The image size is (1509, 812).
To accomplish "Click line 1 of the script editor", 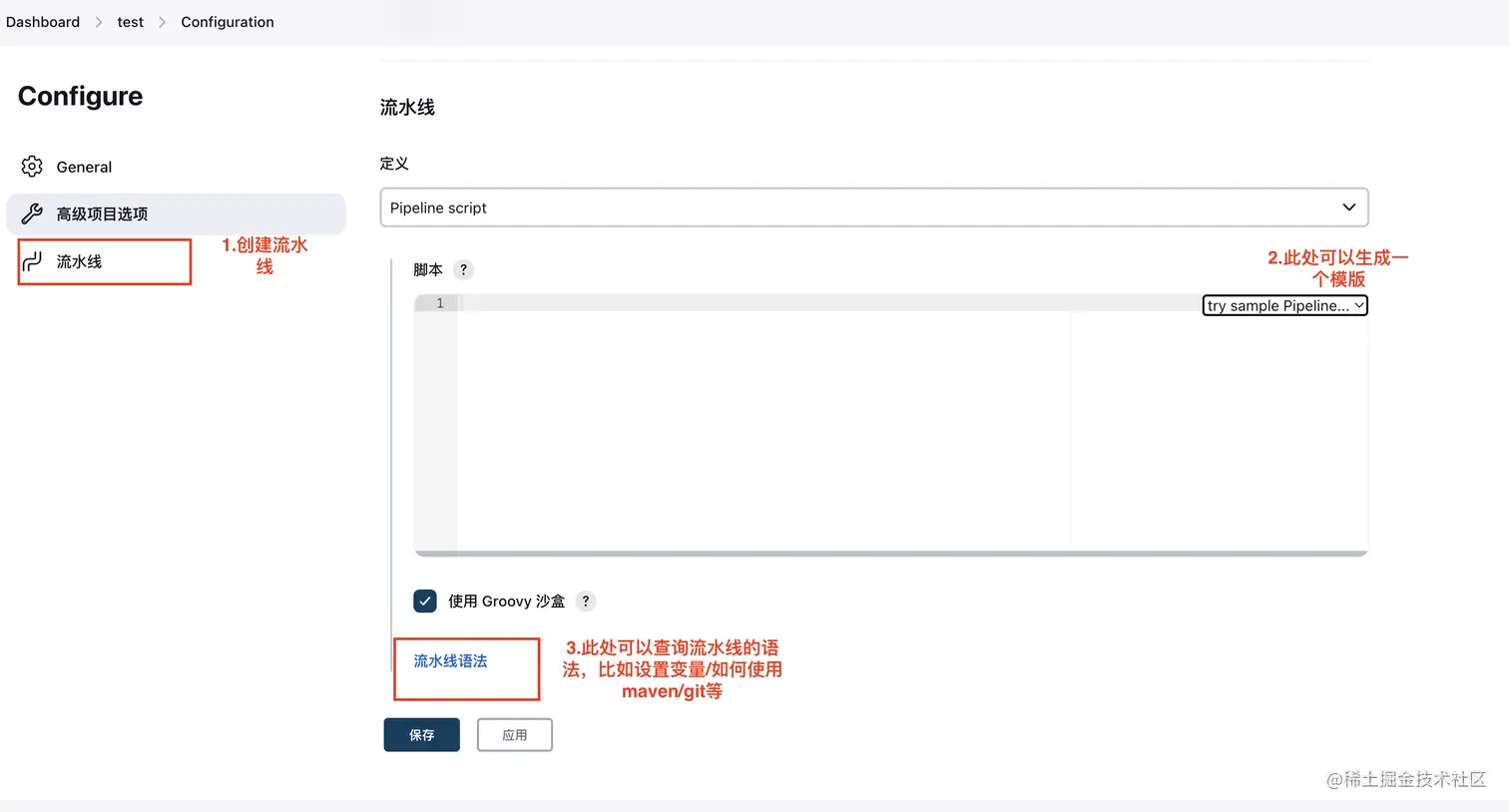I will (x=699, y=303).
